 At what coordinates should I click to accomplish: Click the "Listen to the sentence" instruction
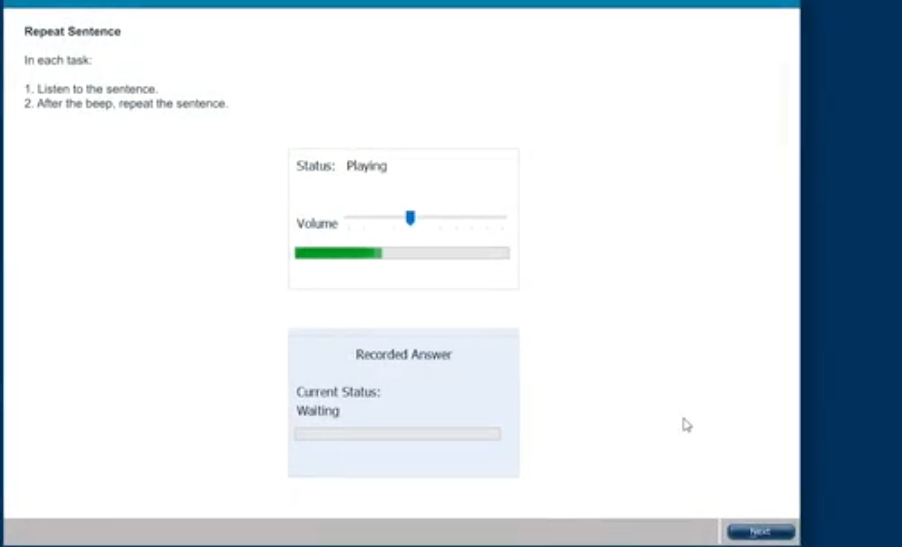pyautogui.click(x=96, y=89)
